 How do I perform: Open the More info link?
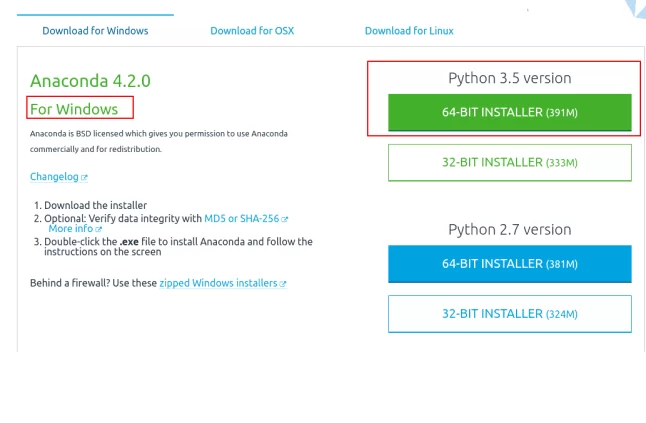click(70, 229)
